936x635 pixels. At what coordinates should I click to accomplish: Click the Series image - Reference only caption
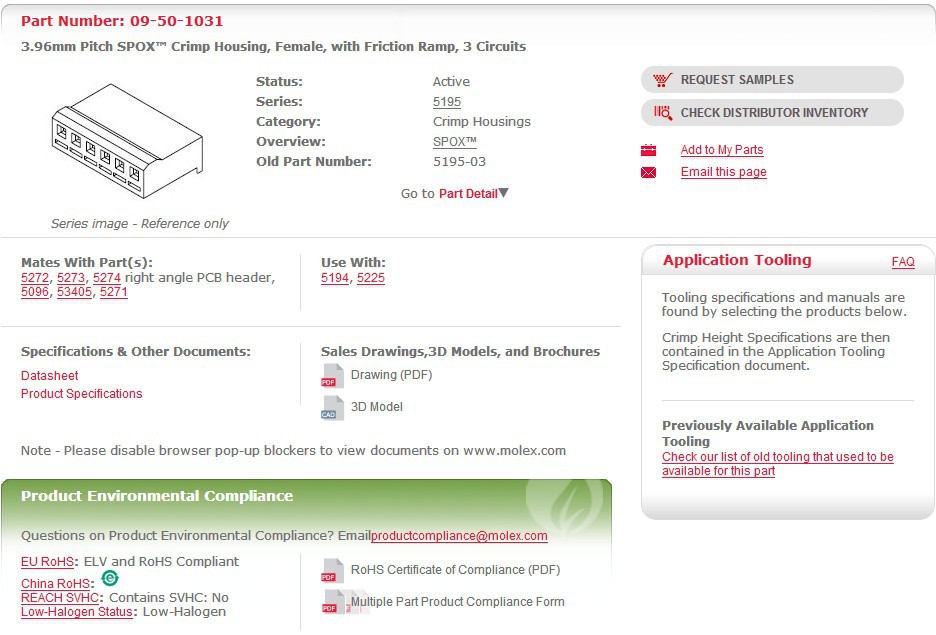coord(140,224)
